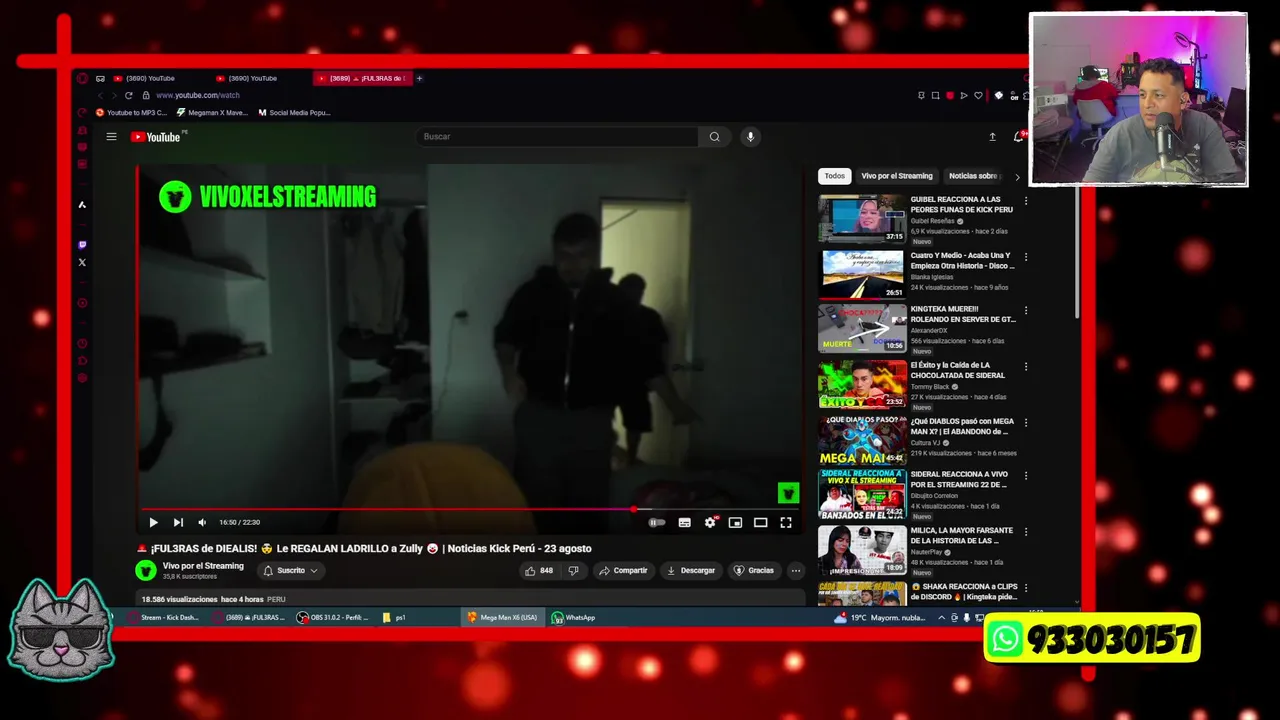Play the paused YouTube video
Viewport: 1280px width, 720px height.
[x=153, y=522]
